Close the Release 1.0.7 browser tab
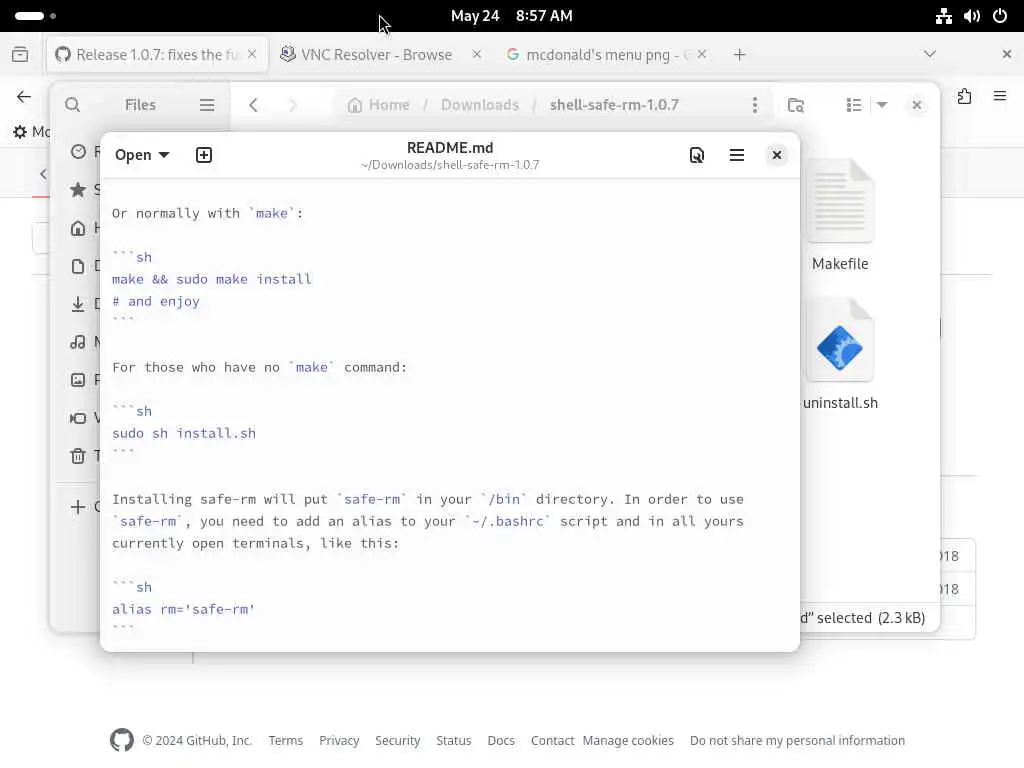1024x768 pixels. tap(252, 54)
